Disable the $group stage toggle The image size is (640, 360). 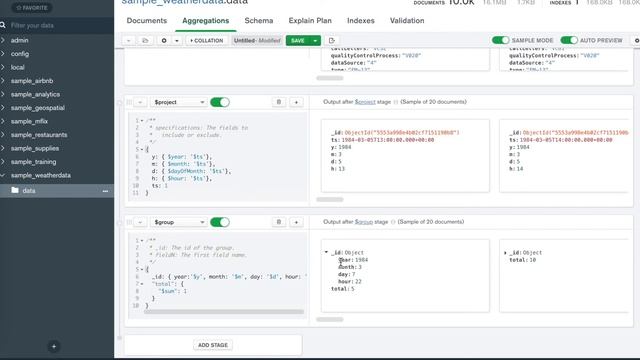click(220, 222)
